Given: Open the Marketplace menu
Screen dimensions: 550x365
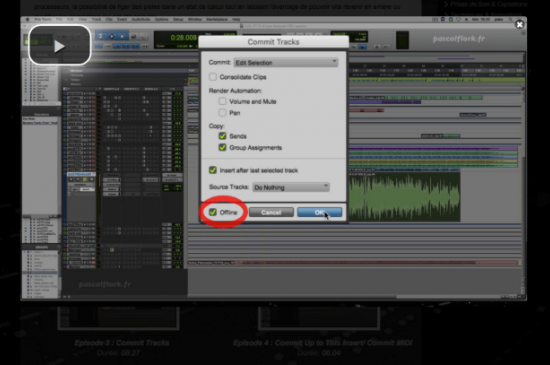Looking at the screenshot, I should (217, 19).
